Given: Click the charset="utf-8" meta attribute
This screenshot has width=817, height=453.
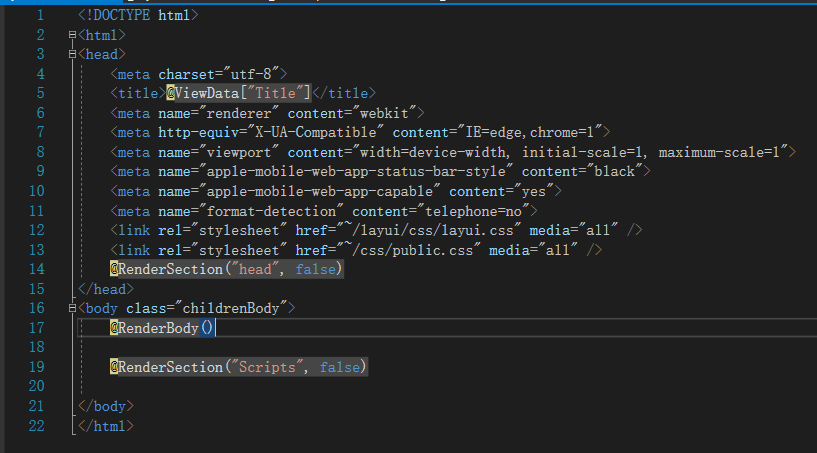Looking at the screenshot, I should coord(219,74).
